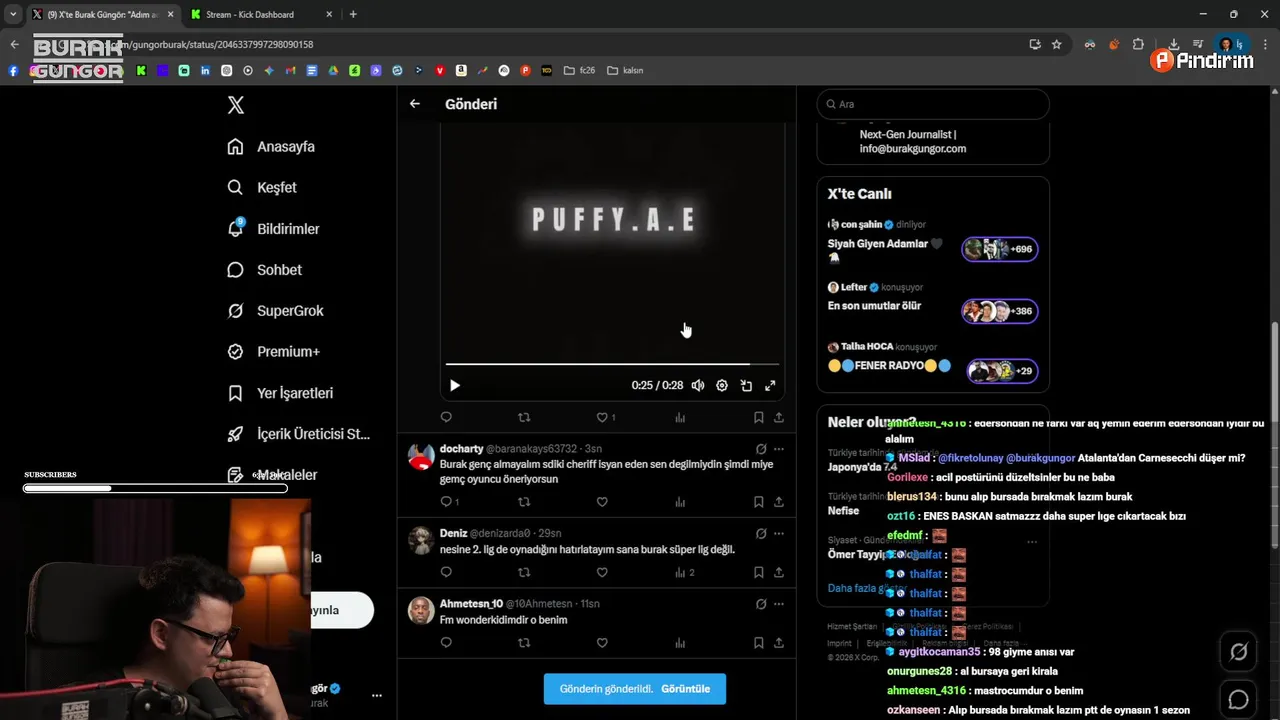Open a new browser tab
This screenshot has height=720, width=1280.
click(x=353, y=14)
